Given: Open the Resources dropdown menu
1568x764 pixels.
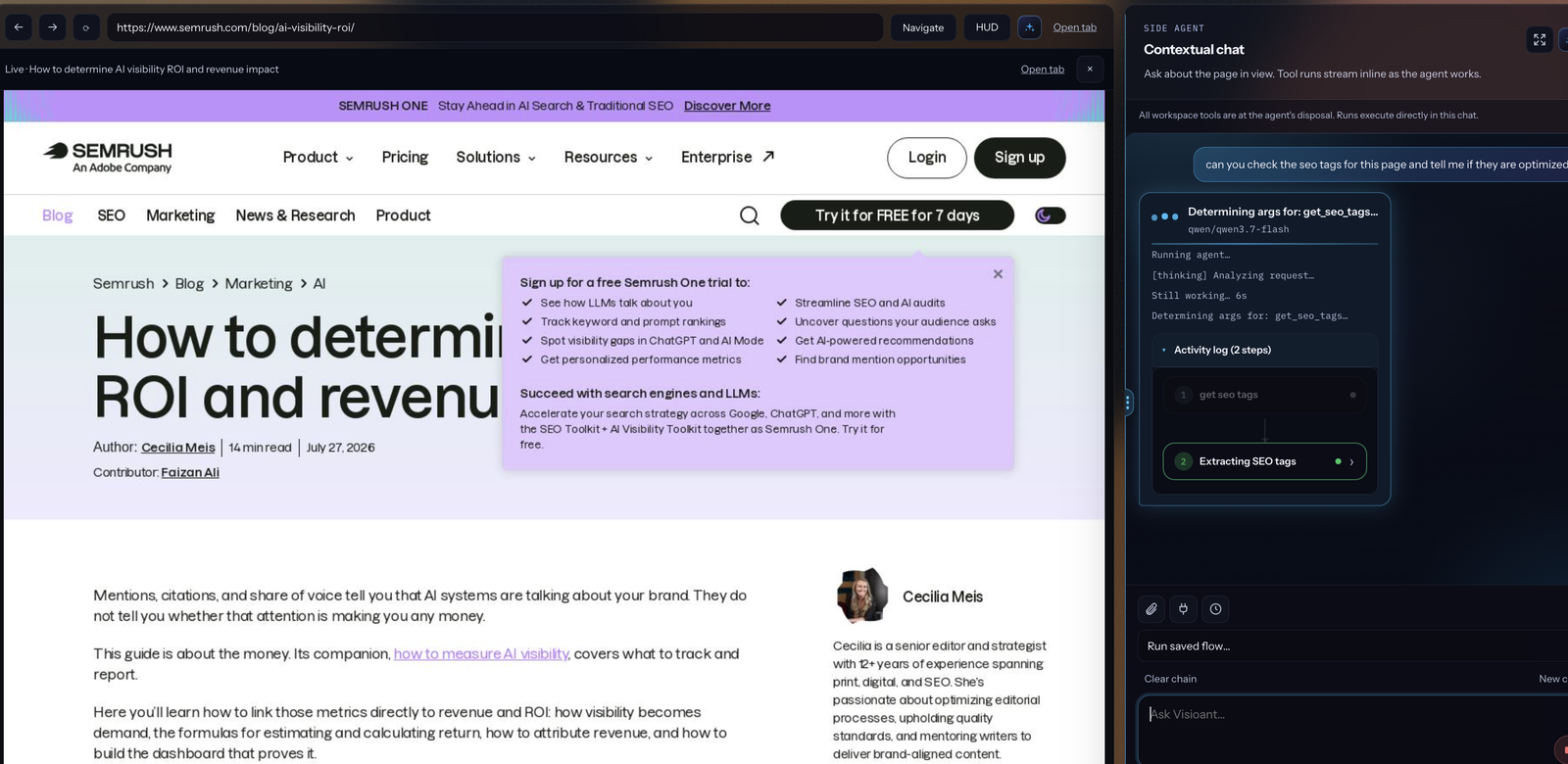Looking at the screenshot, I should (x=609, y=158).
